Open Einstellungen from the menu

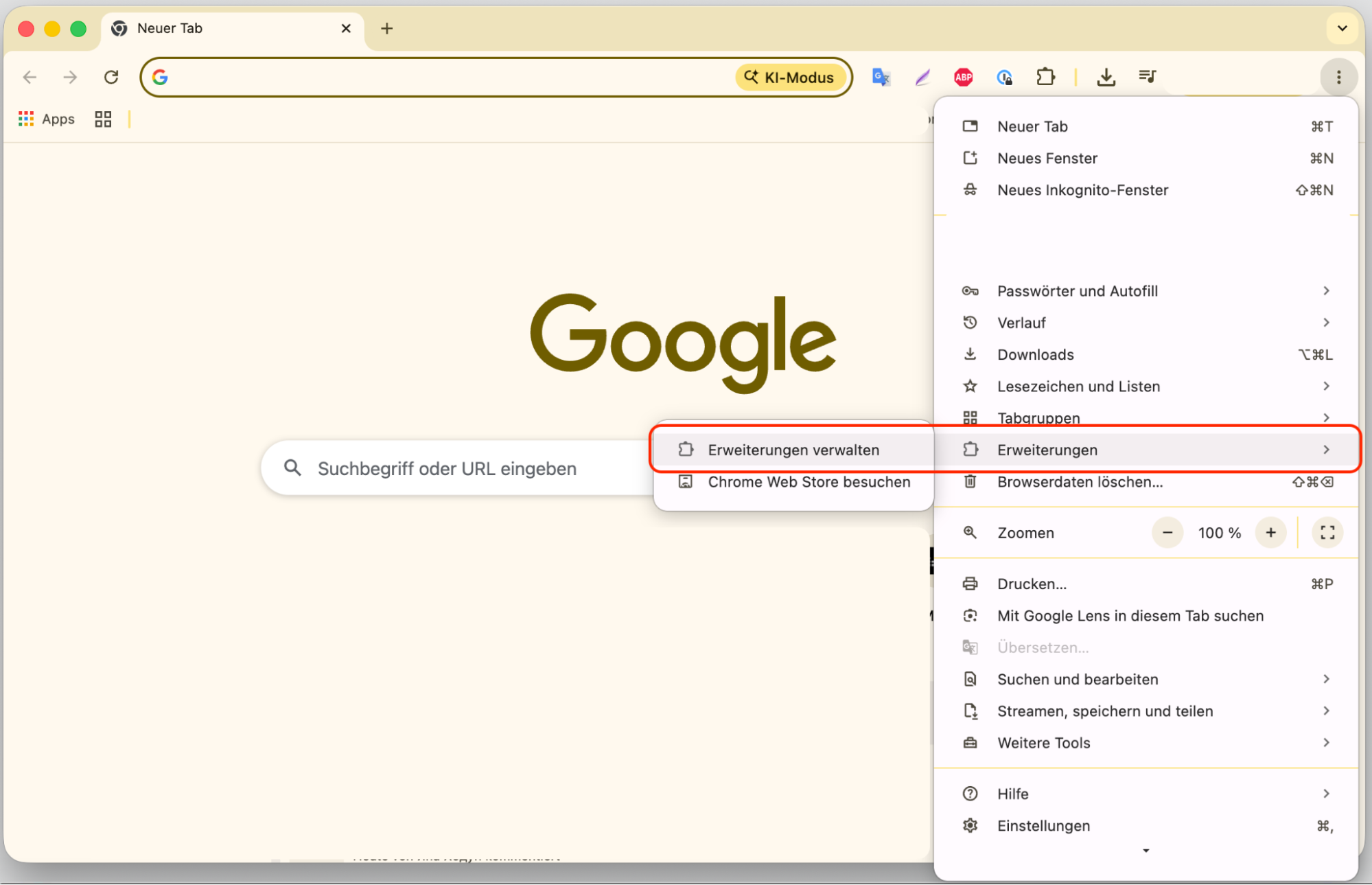coord(1146,826)
